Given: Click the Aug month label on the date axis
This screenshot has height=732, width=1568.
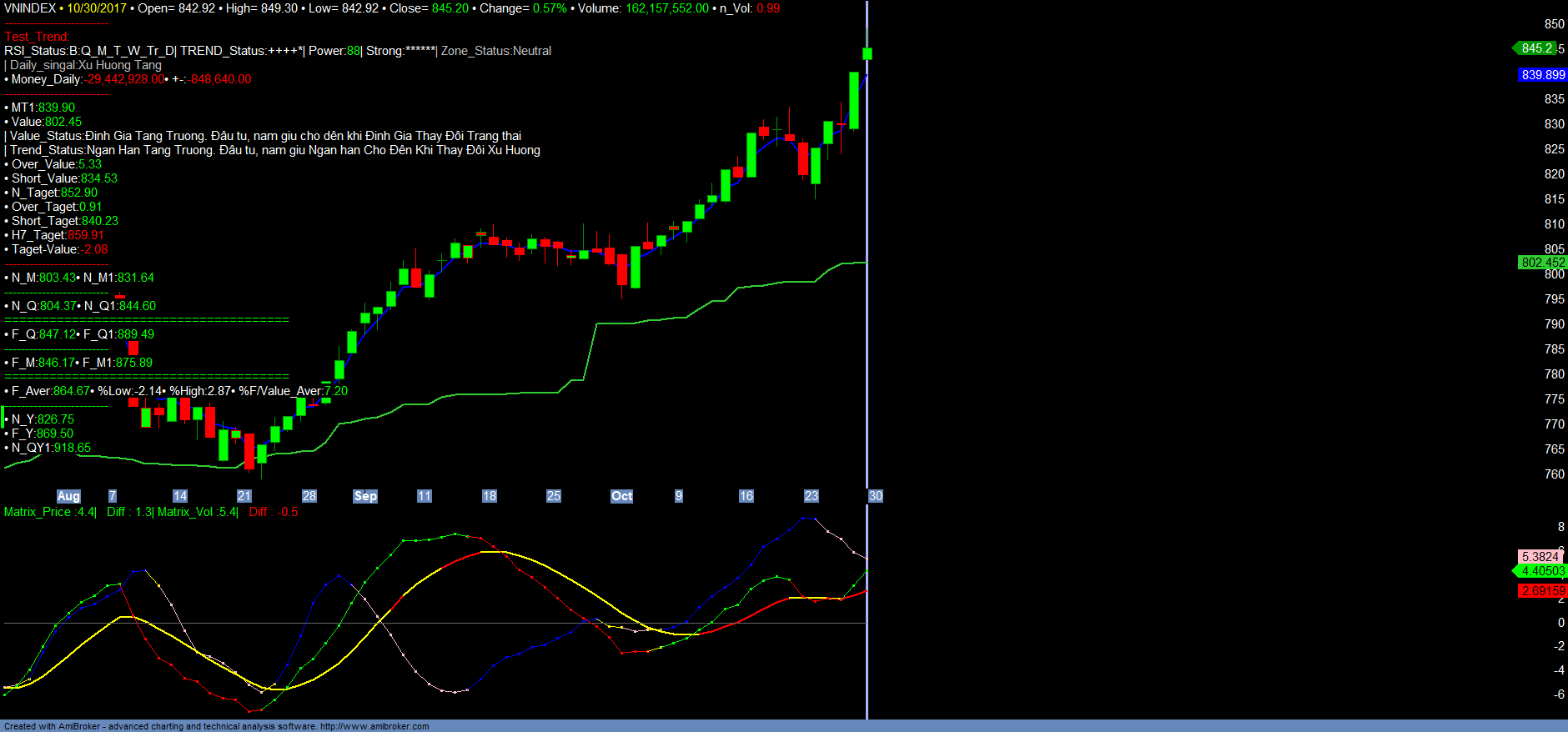Looking at the screenshot, I should [68, 496].
